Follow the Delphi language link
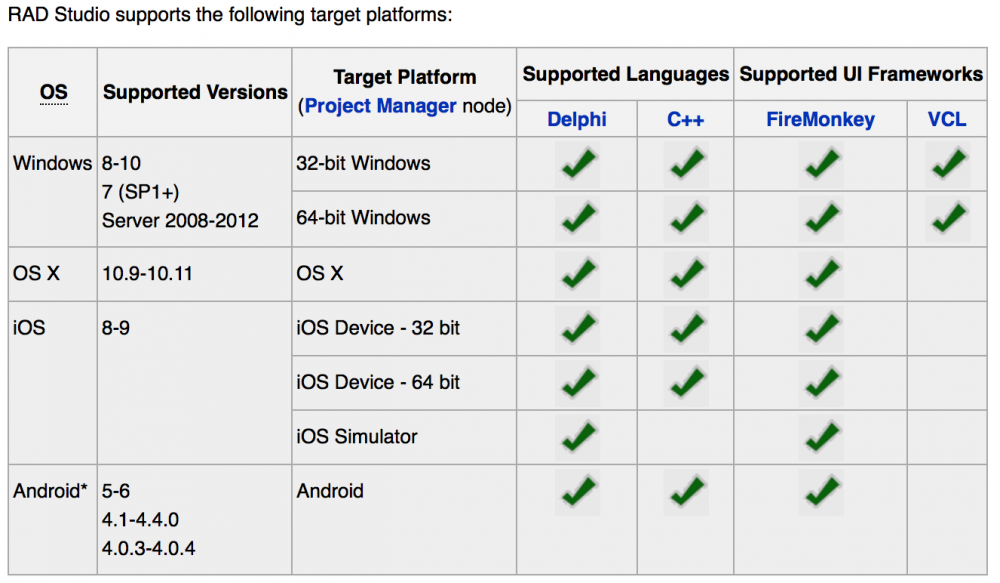Image resolution: width=1000 pixels, height=583 pixels. (577, 119)
